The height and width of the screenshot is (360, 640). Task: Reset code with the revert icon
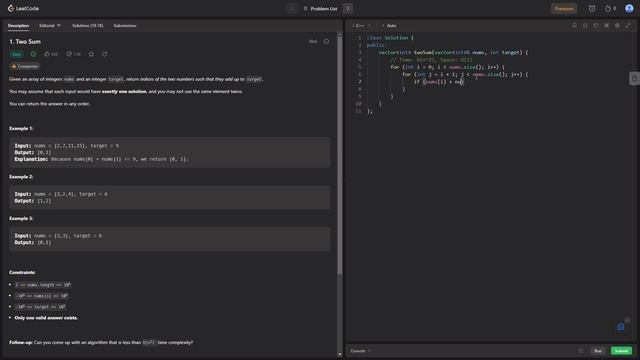[596, 25]
